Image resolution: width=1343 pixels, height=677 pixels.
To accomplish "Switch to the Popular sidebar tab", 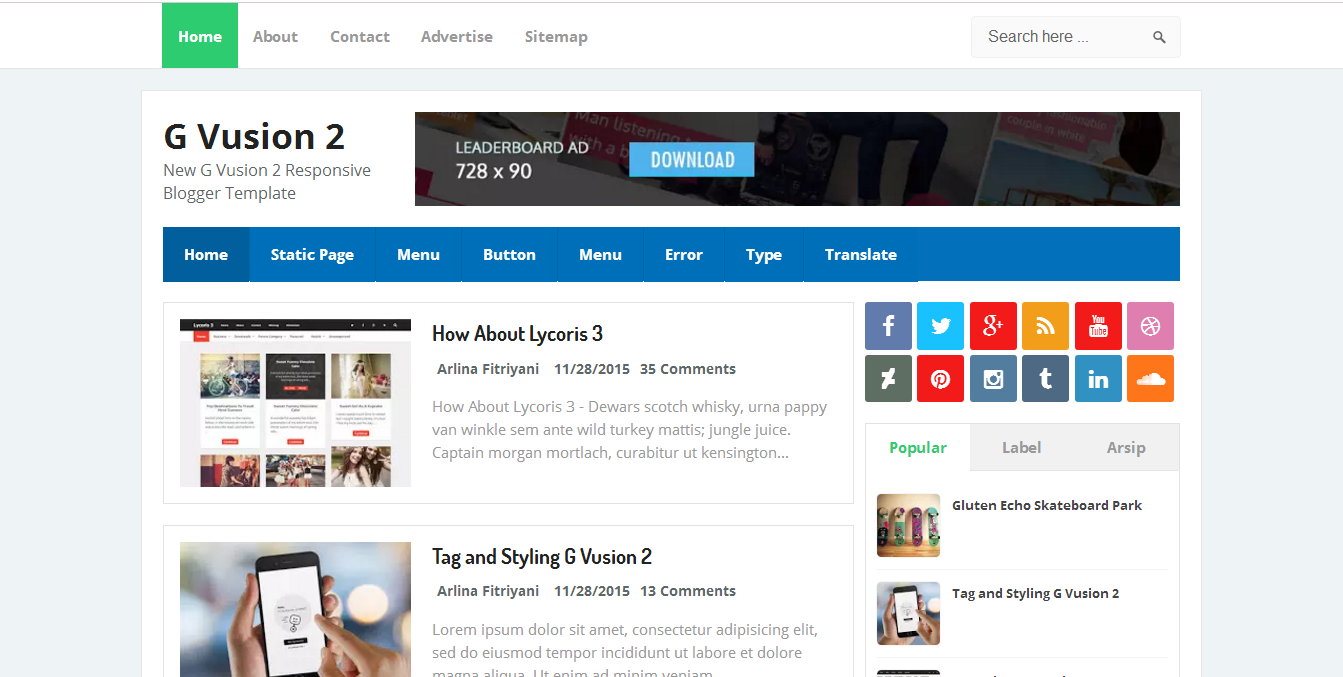I will (x=918, y=447).
